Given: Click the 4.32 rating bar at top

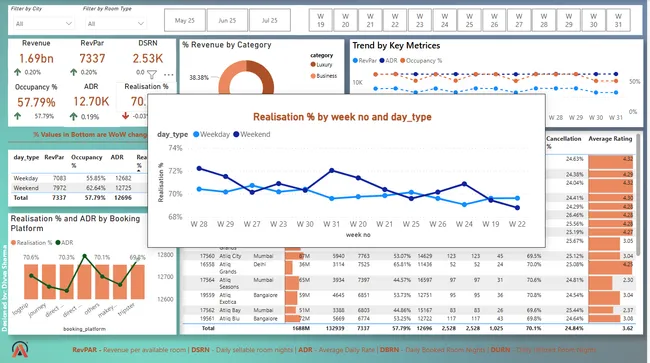Looking at the screenshot, I should 611,162.
